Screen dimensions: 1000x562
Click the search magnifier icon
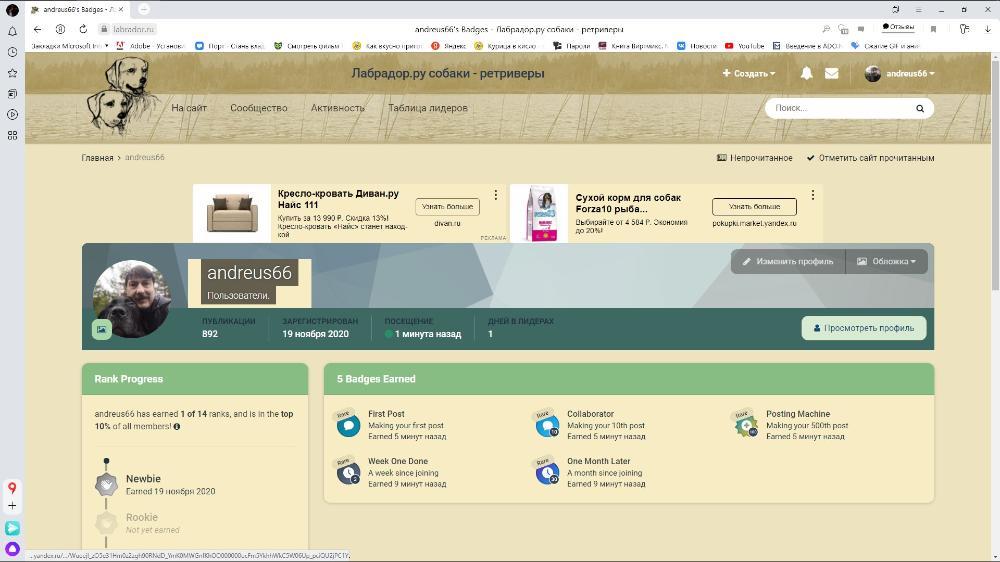tap(920, 108)
